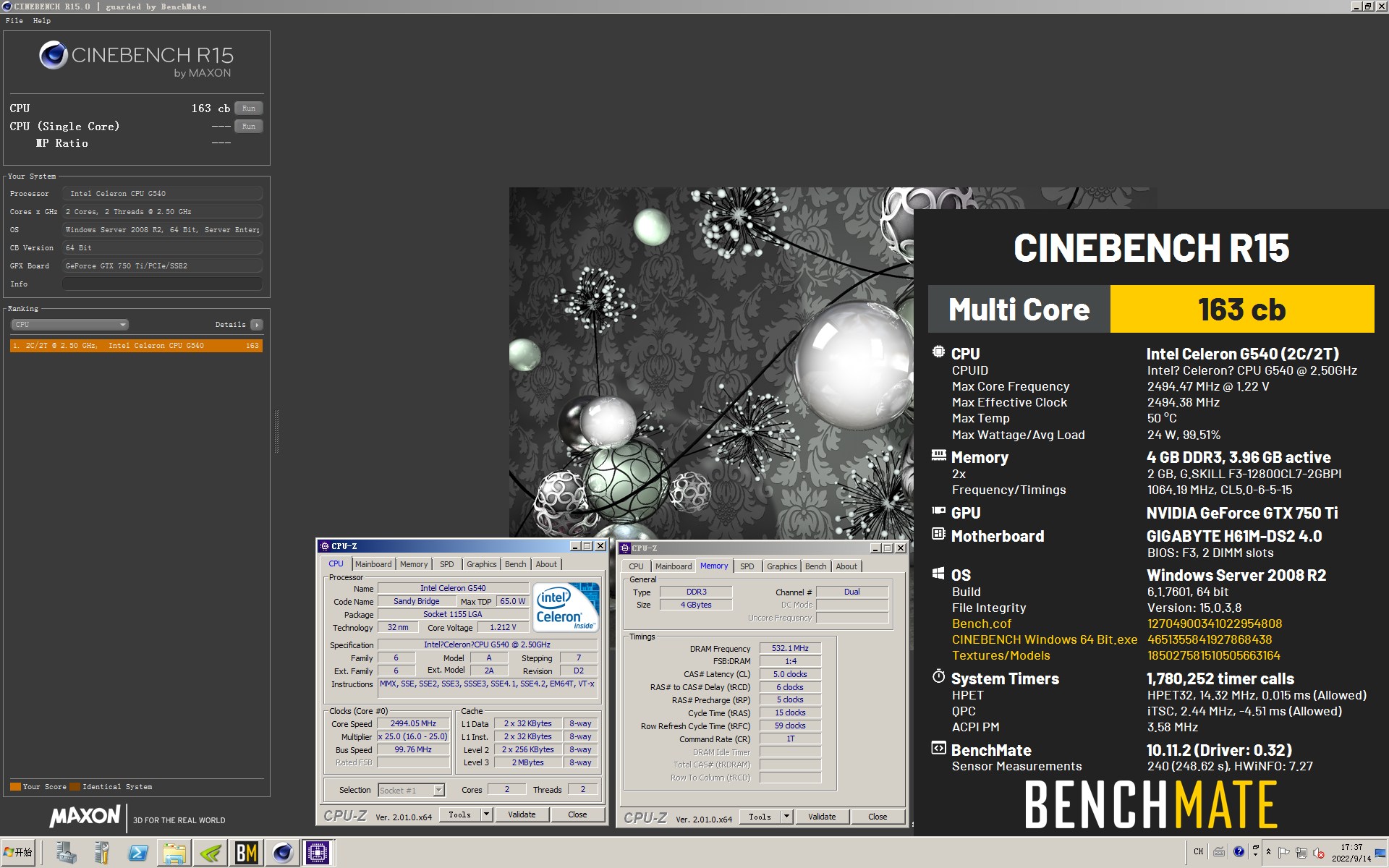Click the DRAM Frequency value 532.1 MHz
This screenshot has width=1389, height=868.
point(790,648)
